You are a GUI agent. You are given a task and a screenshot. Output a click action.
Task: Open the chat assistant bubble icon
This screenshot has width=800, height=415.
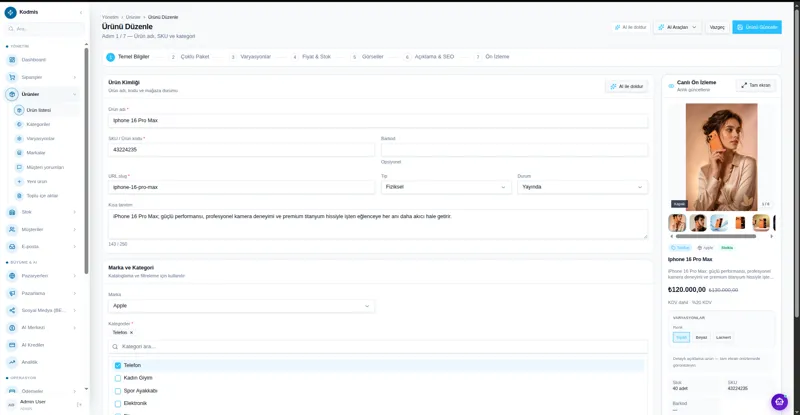(x=779, y=402)
